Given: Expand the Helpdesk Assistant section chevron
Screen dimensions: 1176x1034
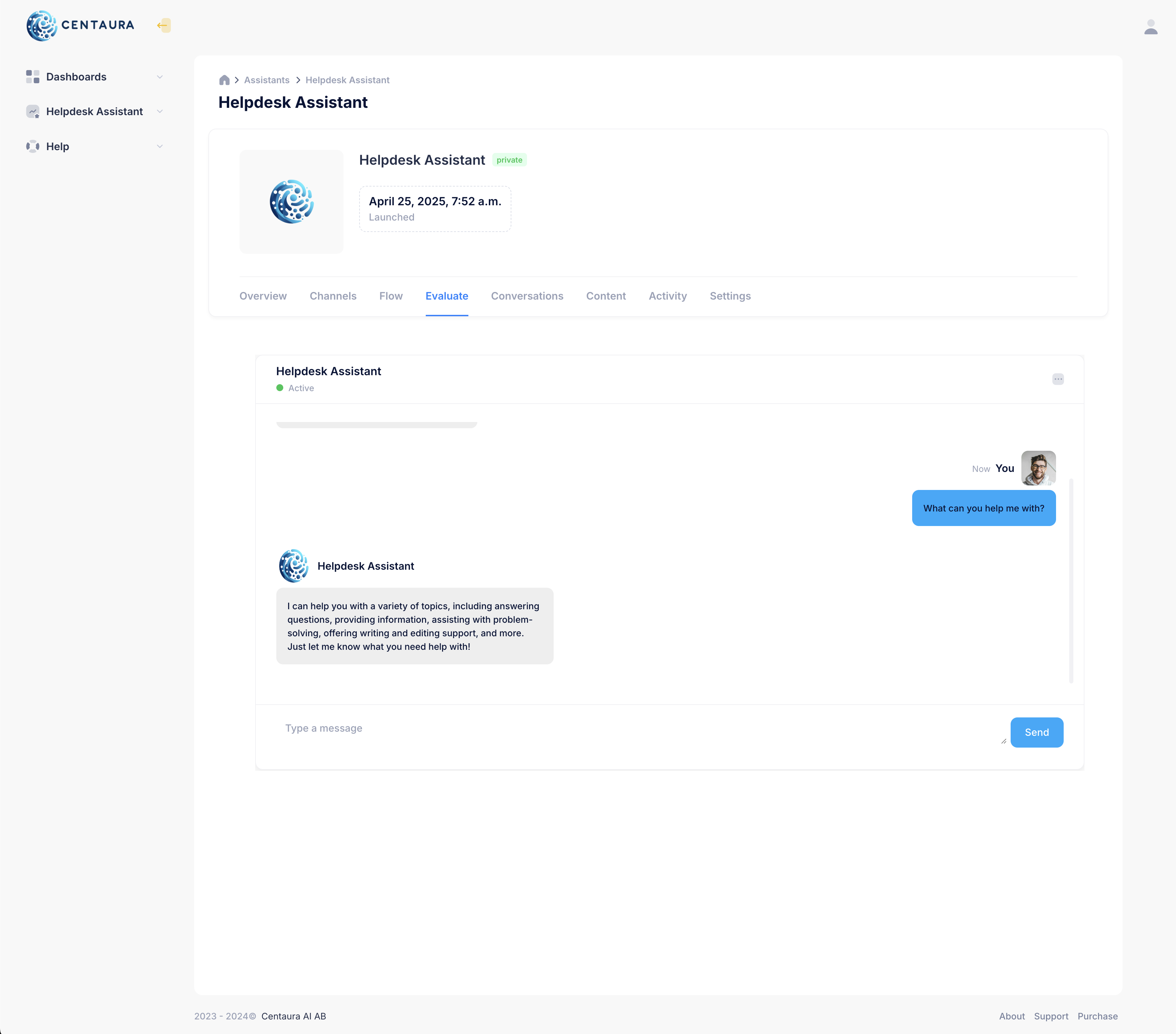Looking at the screenshot, I should pos(160,112).
